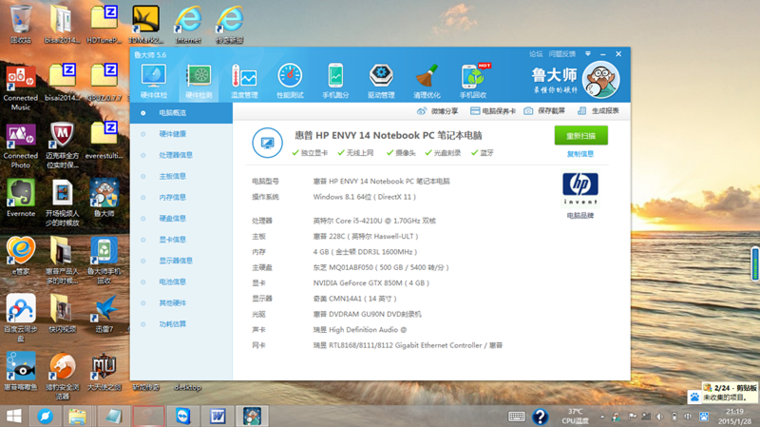Click the touch keyboard taskbar icon

[516, 416]
